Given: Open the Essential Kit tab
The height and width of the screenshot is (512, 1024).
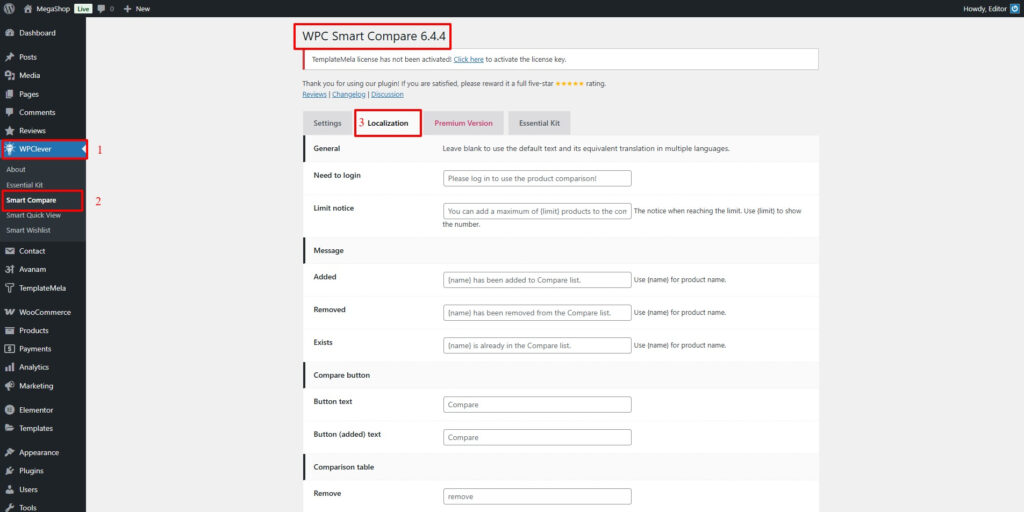Looking at the screenshot, I should (x=539, y=123).
